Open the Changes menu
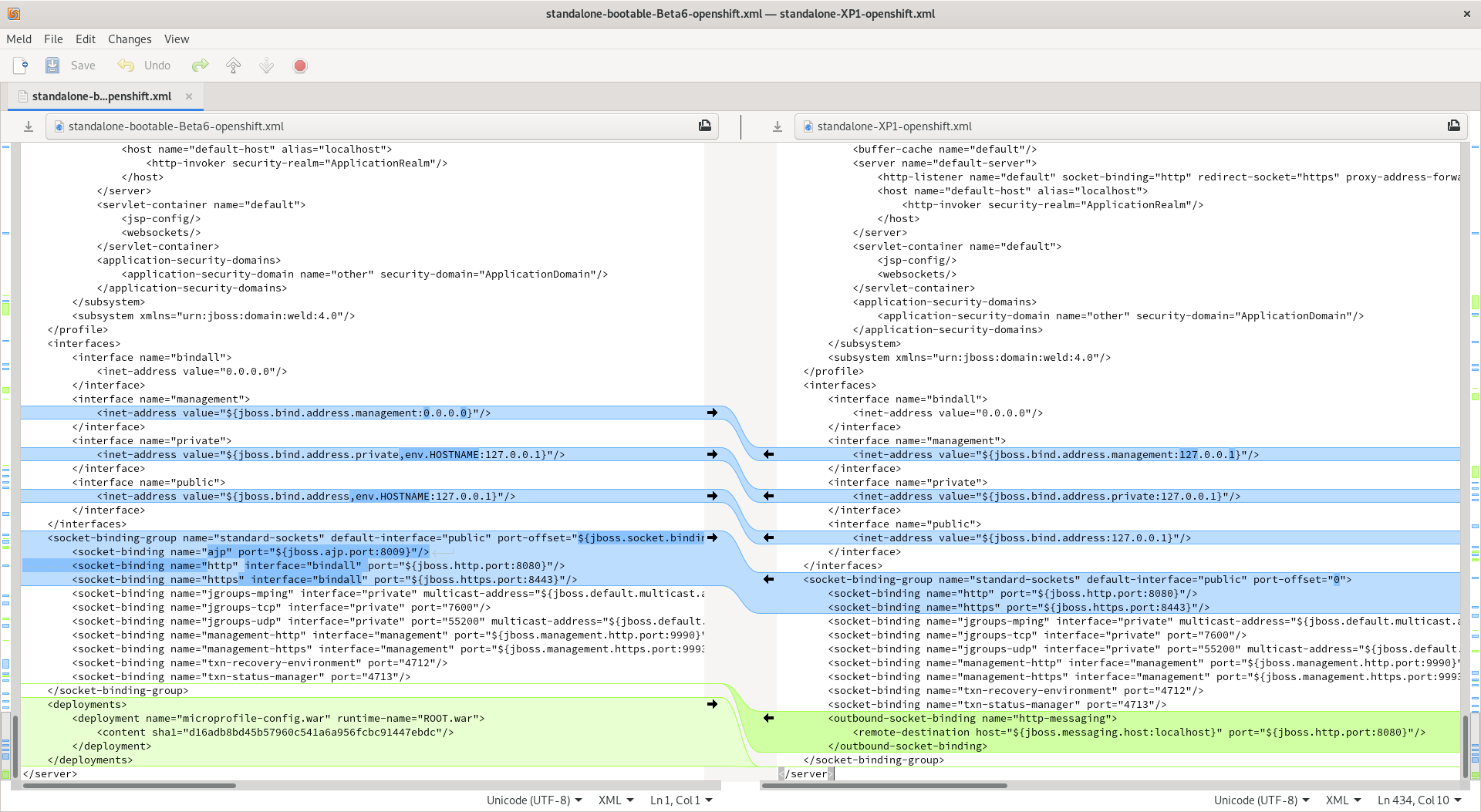Viewport: 1481px width, 812px height. [x=130, y=39]
